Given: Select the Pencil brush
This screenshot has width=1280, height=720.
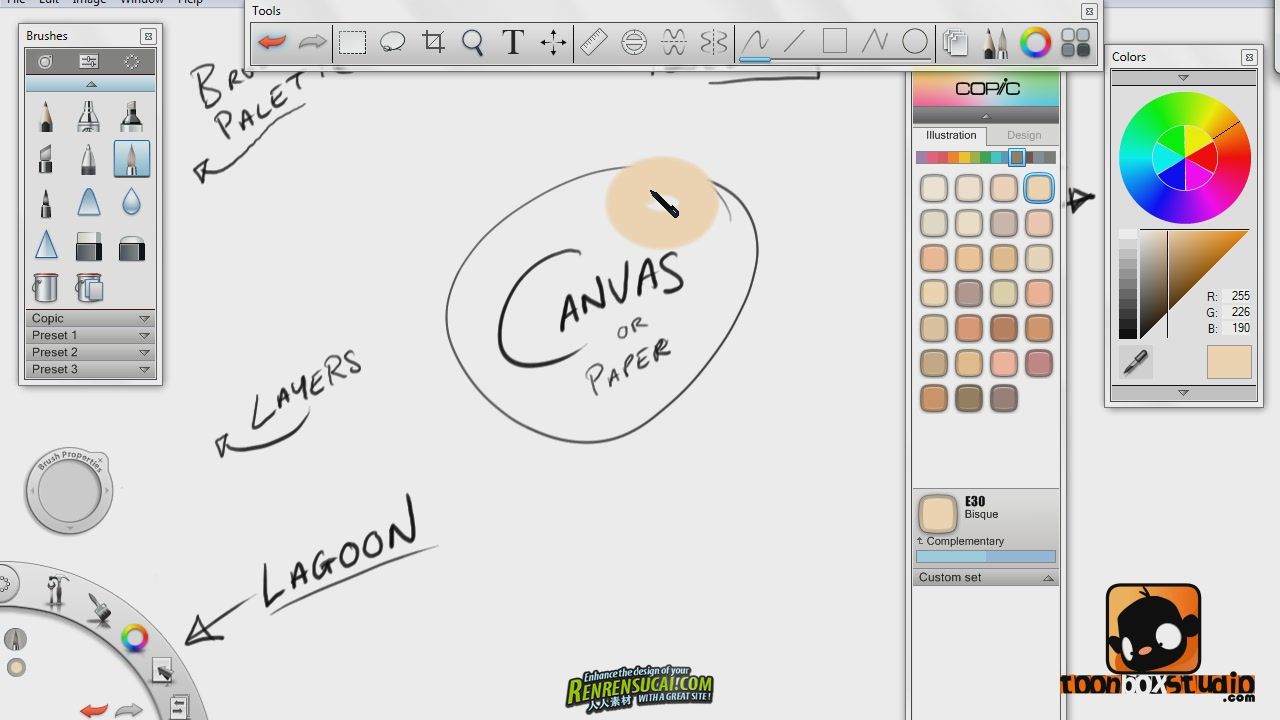Looking at the screenshot, I should [45, 117].
